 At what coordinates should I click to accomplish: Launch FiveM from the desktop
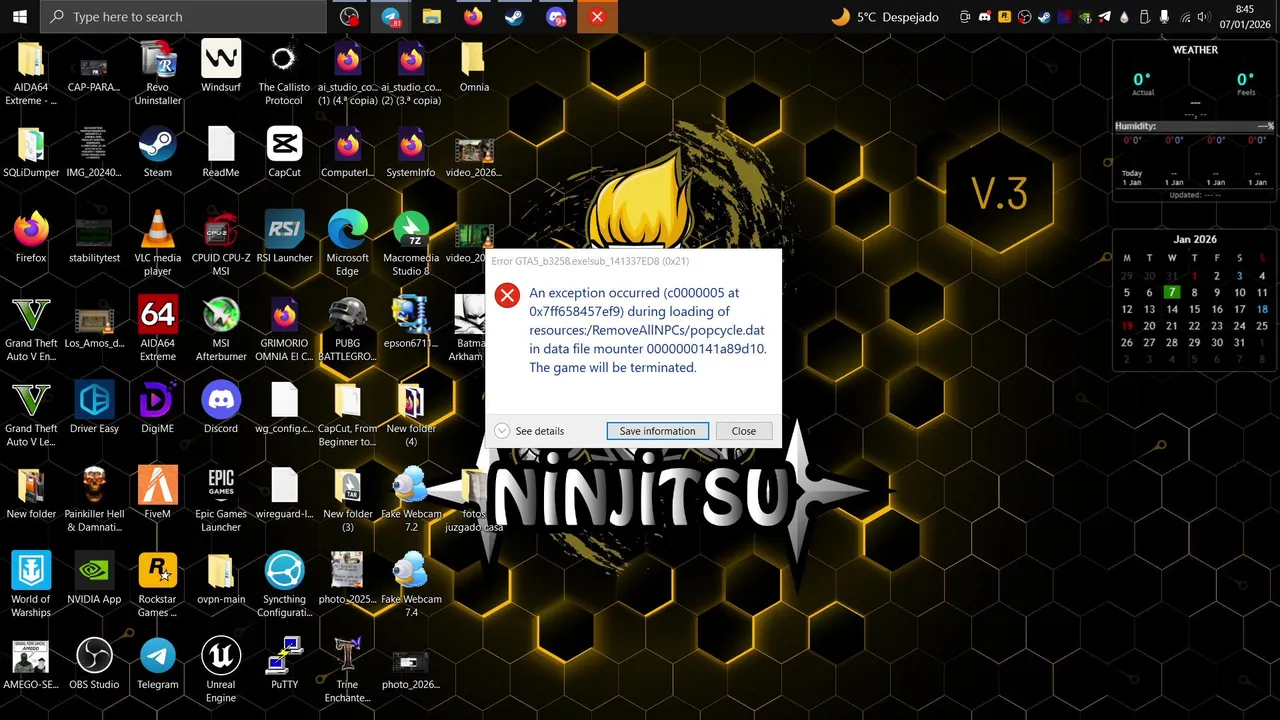(158, 494)
